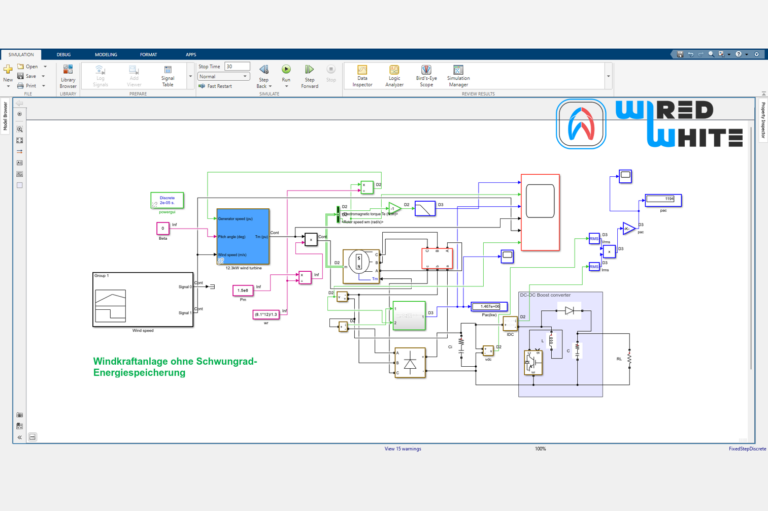The height and width of the screenshot is (511, 768).
Task: Select the Pm constant block 1.5e8
Action: 243,291
